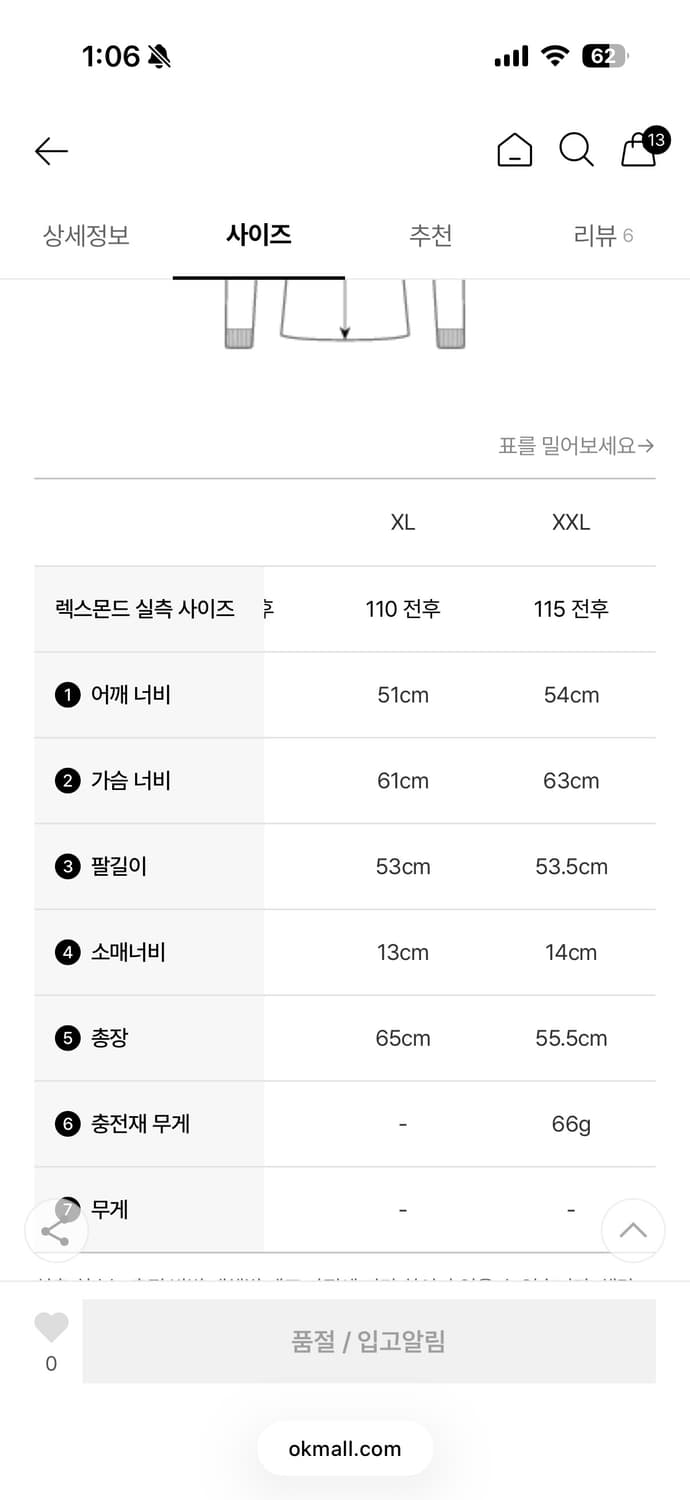This screenshot has height=1500, width=690.
Task: Tap the back arrow to go back
Action: coord(51,151)
